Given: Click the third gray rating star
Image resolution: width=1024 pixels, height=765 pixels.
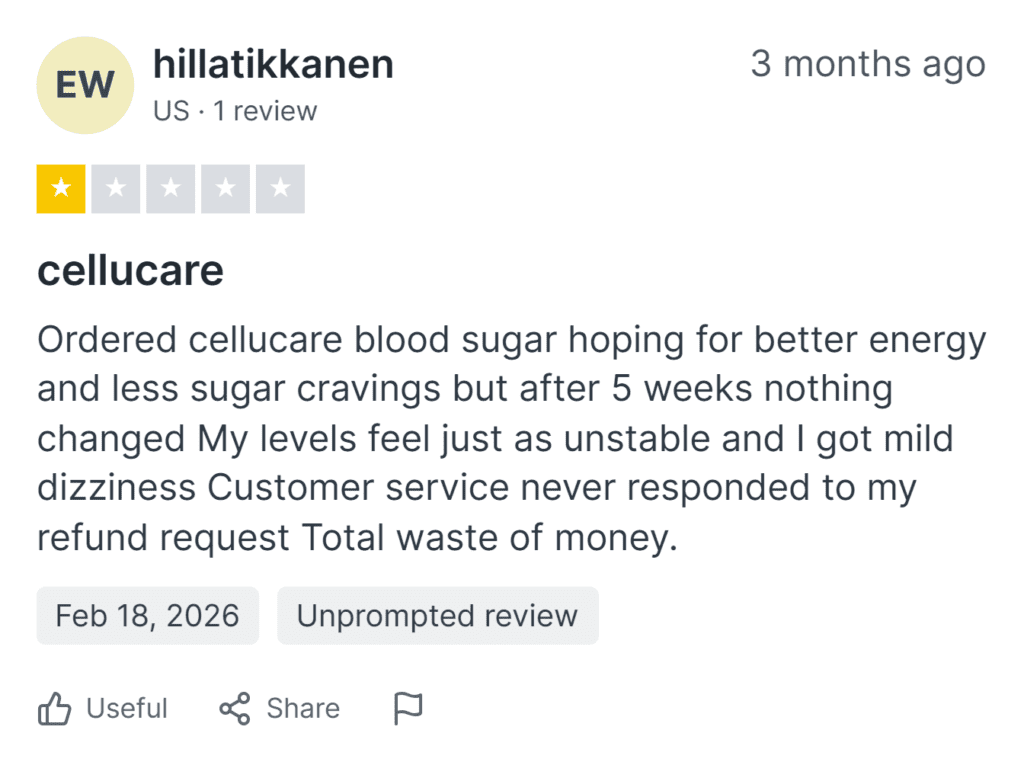Looking at the screenshot, I should (170, 189).
